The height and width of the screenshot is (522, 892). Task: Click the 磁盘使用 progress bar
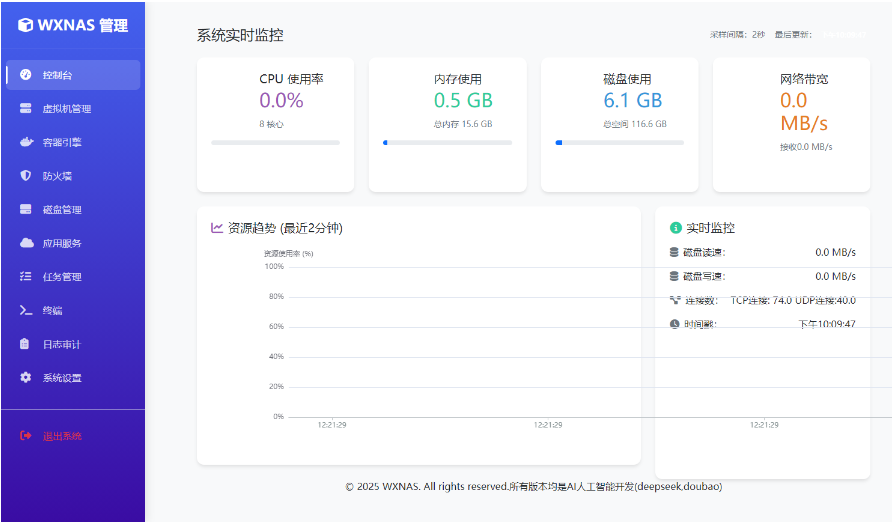[619, 143]
